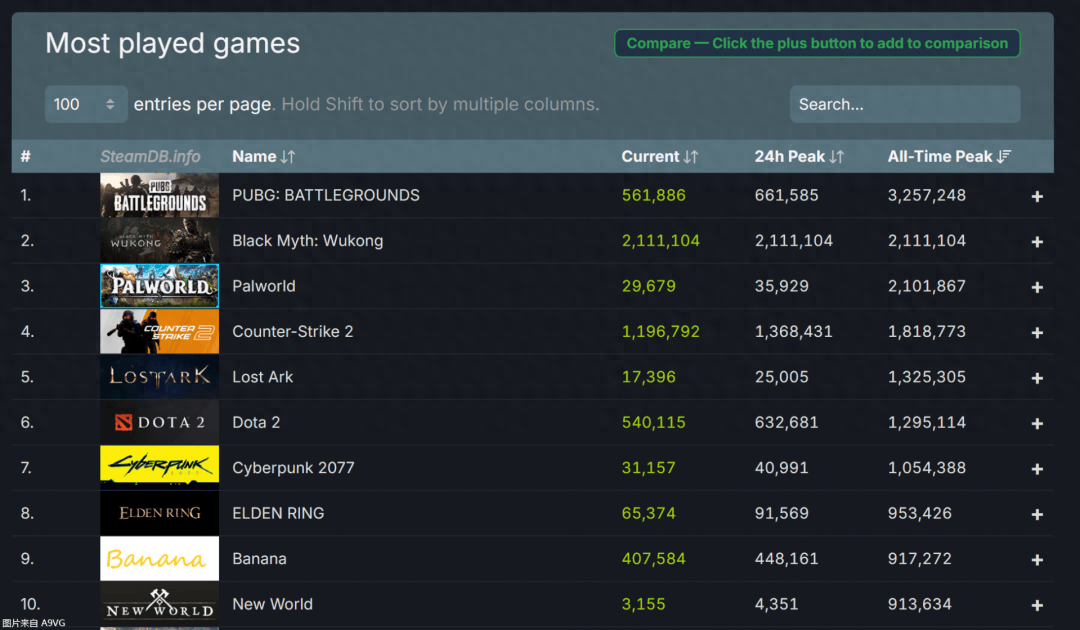Viewport: 1080px width, 630px height.
Task: Click the plus icon in Banana row
Action: coord(1037,560)
